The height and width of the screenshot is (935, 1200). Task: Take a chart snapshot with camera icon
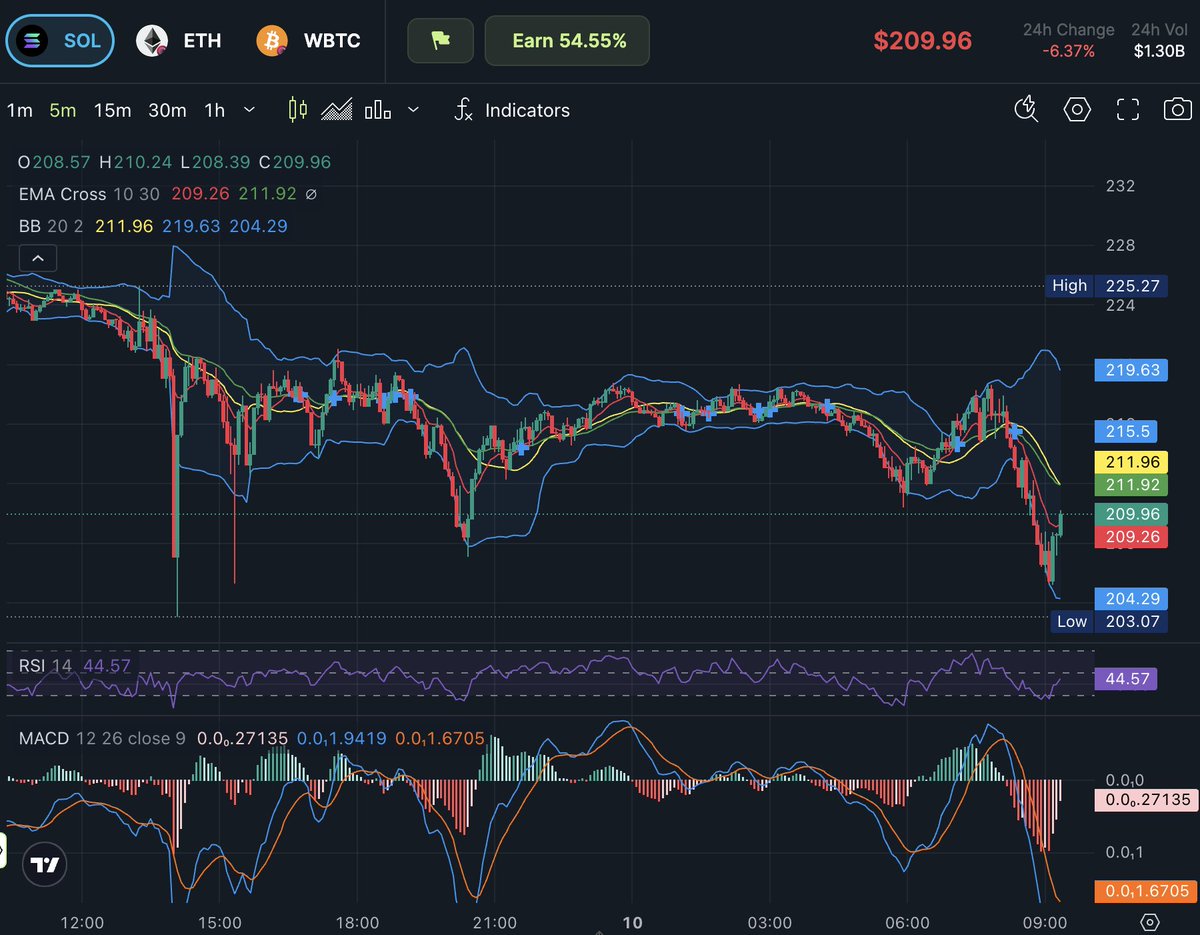(1177, 110)
